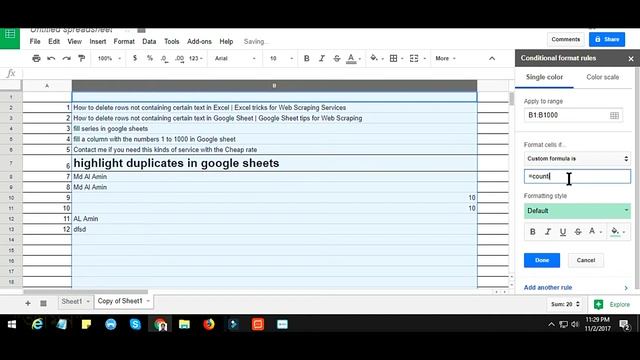Open the font size 10 dropdown
The width and height of the screenshot is (640, 360).
coord(281,58)
